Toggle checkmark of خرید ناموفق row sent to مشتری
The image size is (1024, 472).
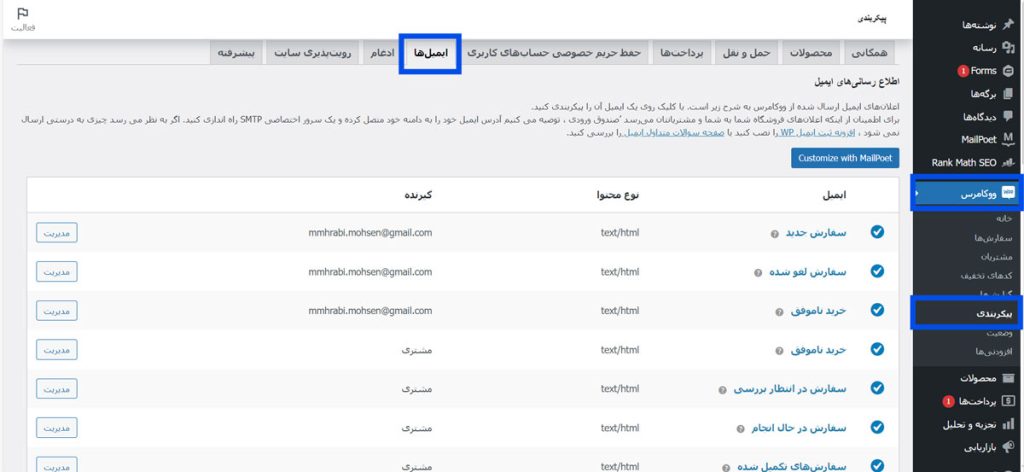coord(877,349)
